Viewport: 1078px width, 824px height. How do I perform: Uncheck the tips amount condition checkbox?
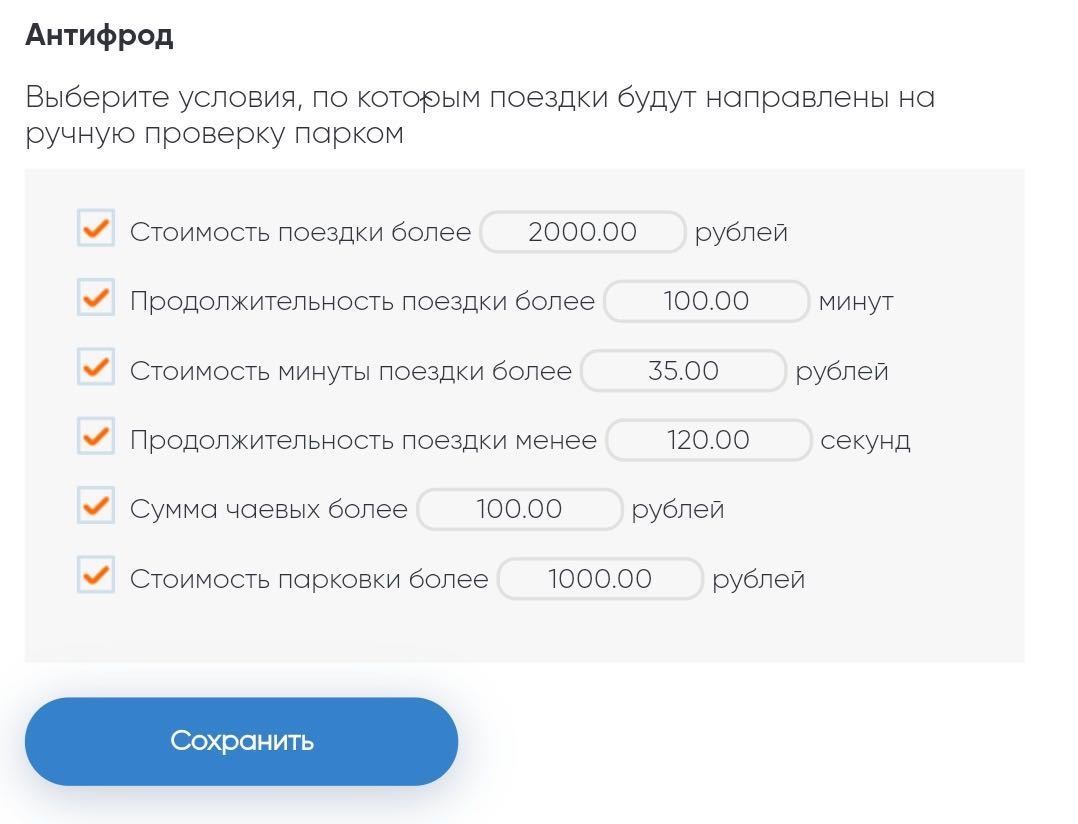pos(96,506)
